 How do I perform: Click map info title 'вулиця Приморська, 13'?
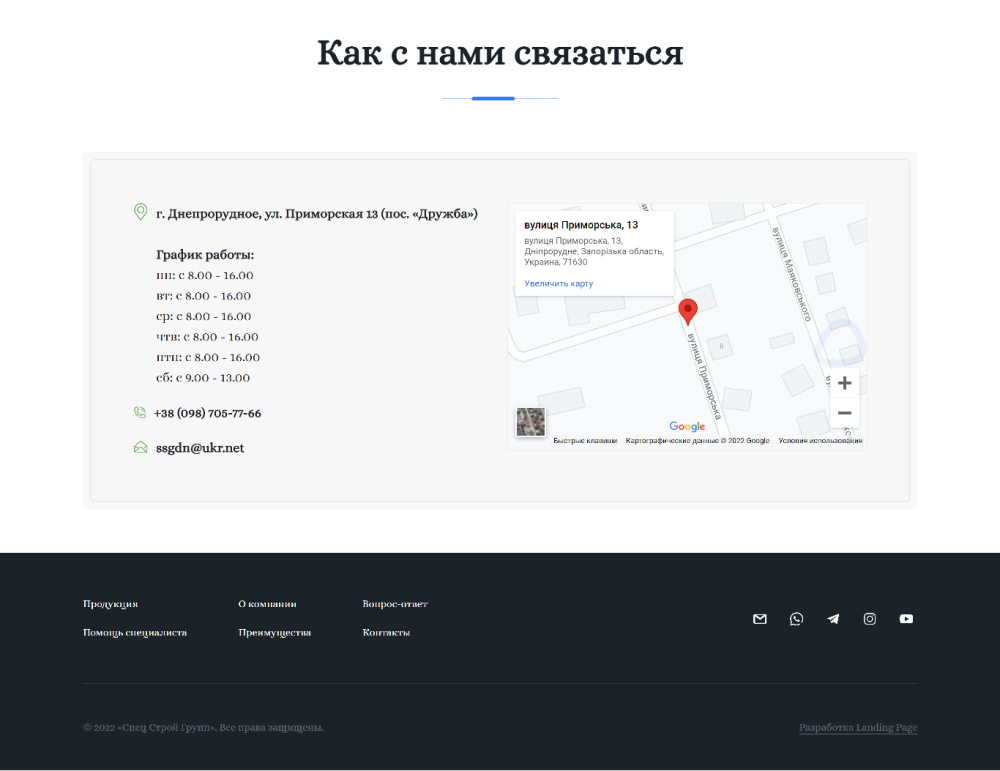(581, 224)
